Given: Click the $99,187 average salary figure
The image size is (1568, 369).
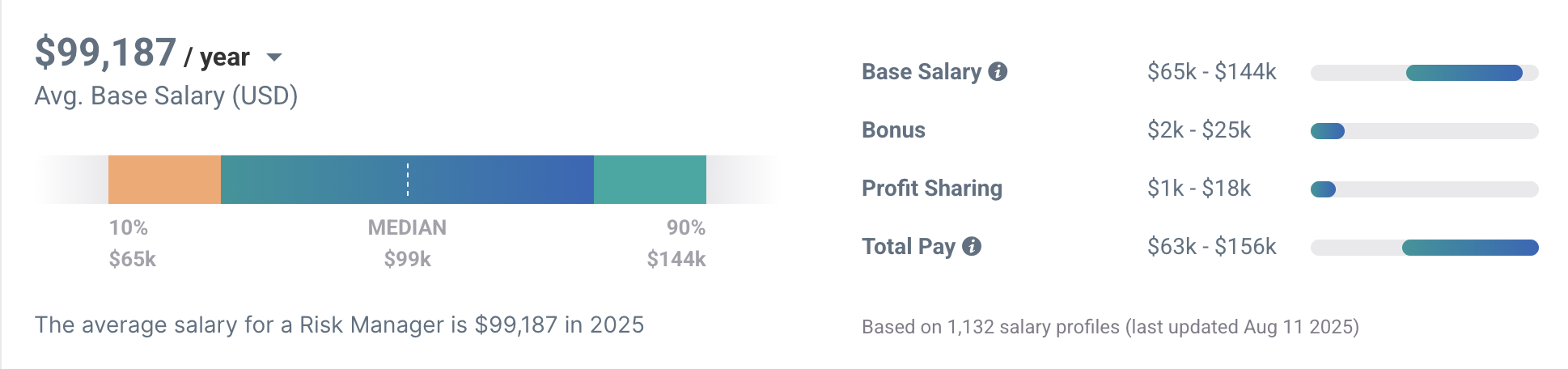Looking at the screenshot, I should [x=105, y=53].
